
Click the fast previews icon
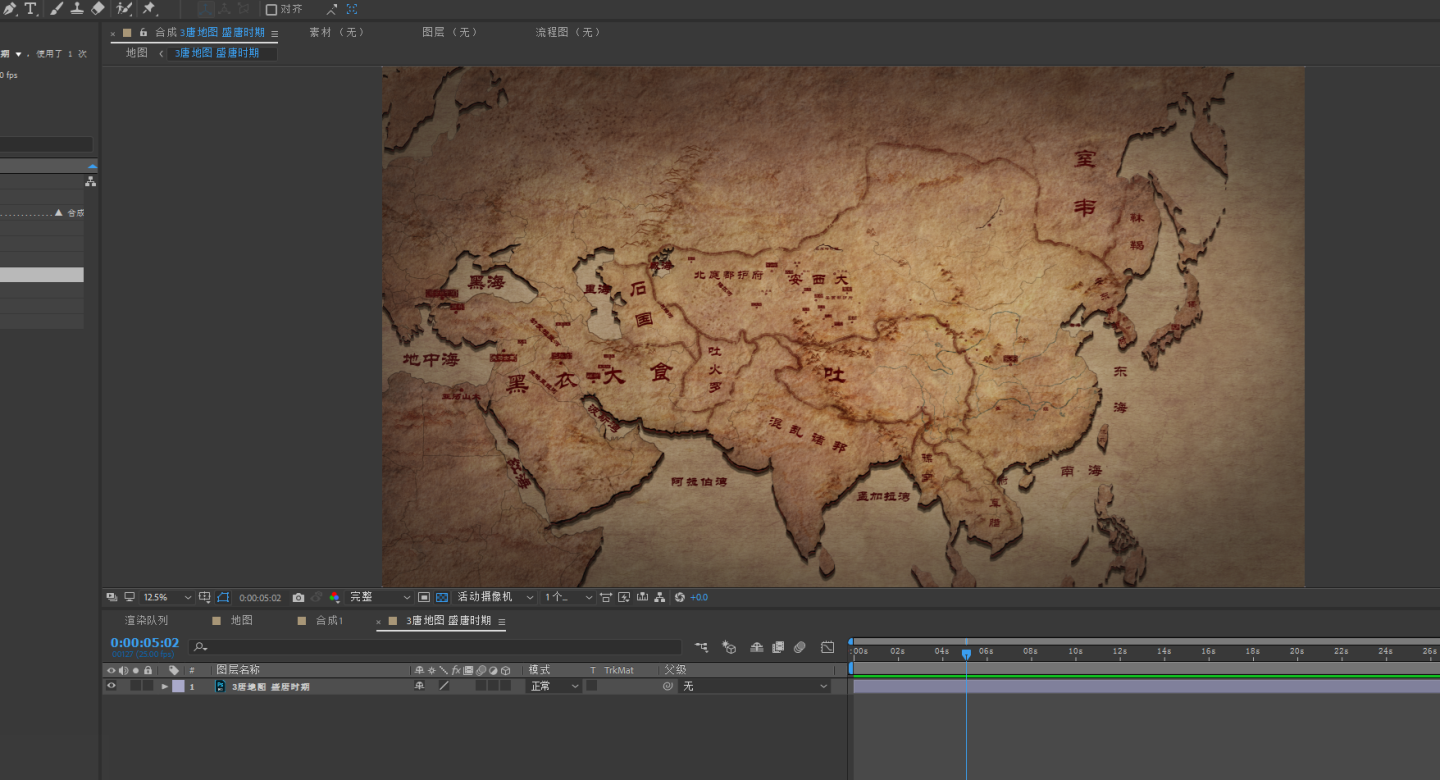pos(624,597)
